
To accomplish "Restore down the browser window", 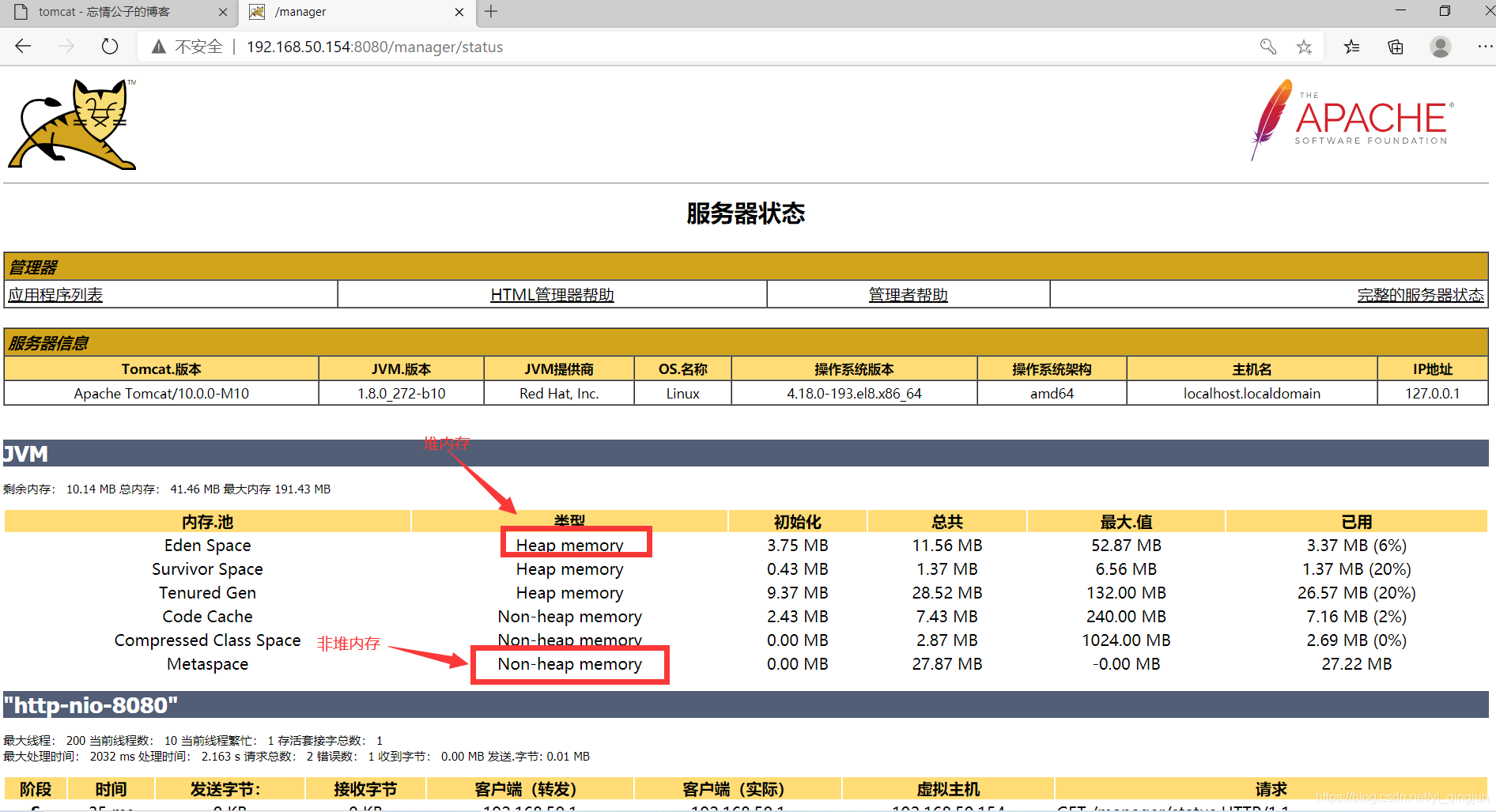I will click(1445, 11).
